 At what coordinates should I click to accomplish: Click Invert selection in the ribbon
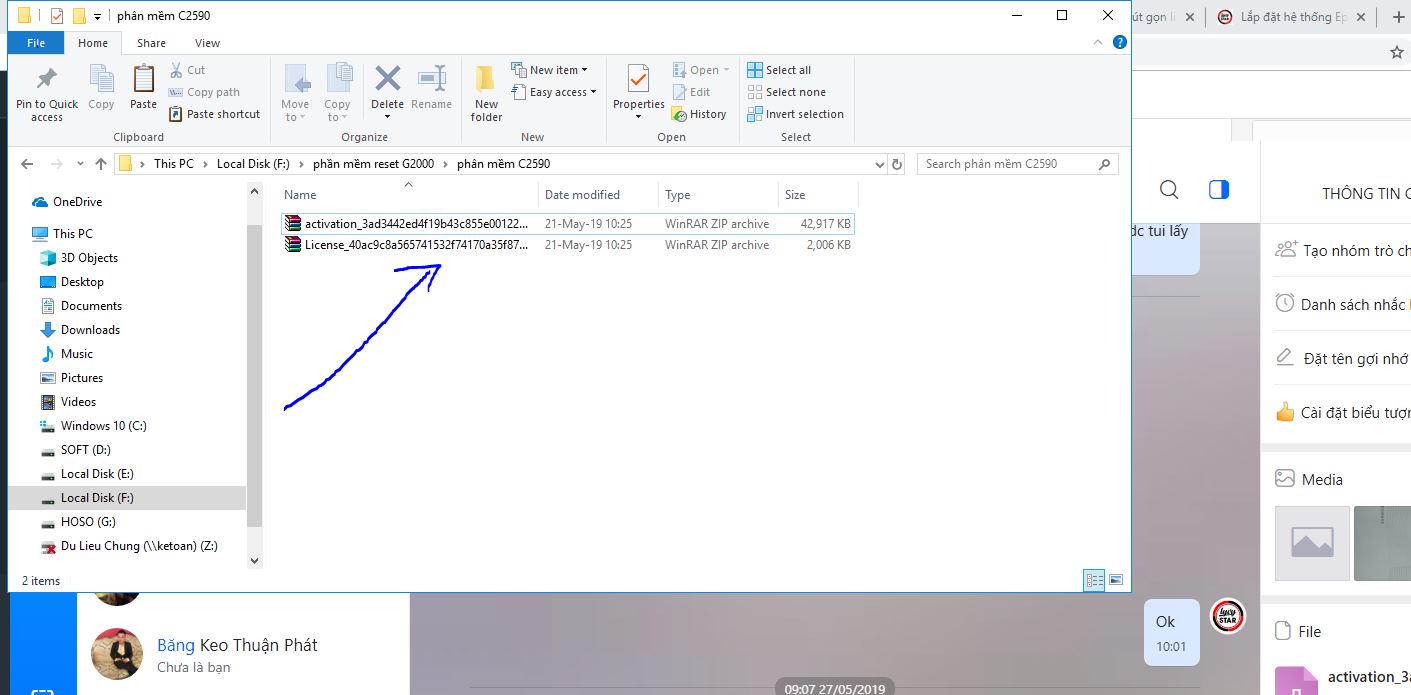[x=796, y=114]
